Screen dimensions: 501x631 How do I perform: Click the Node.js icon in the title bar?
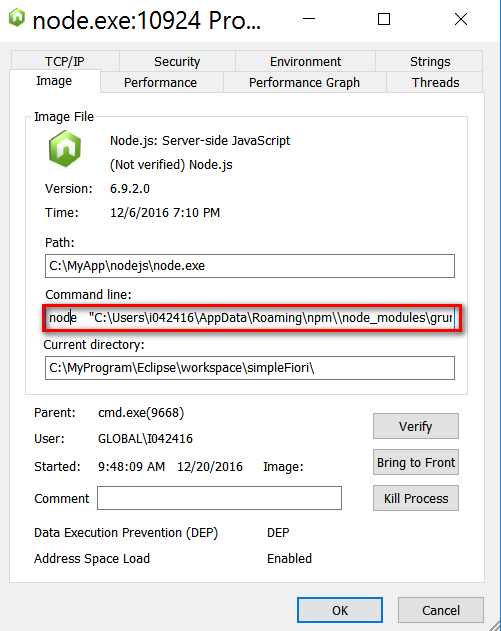point(17,18)
